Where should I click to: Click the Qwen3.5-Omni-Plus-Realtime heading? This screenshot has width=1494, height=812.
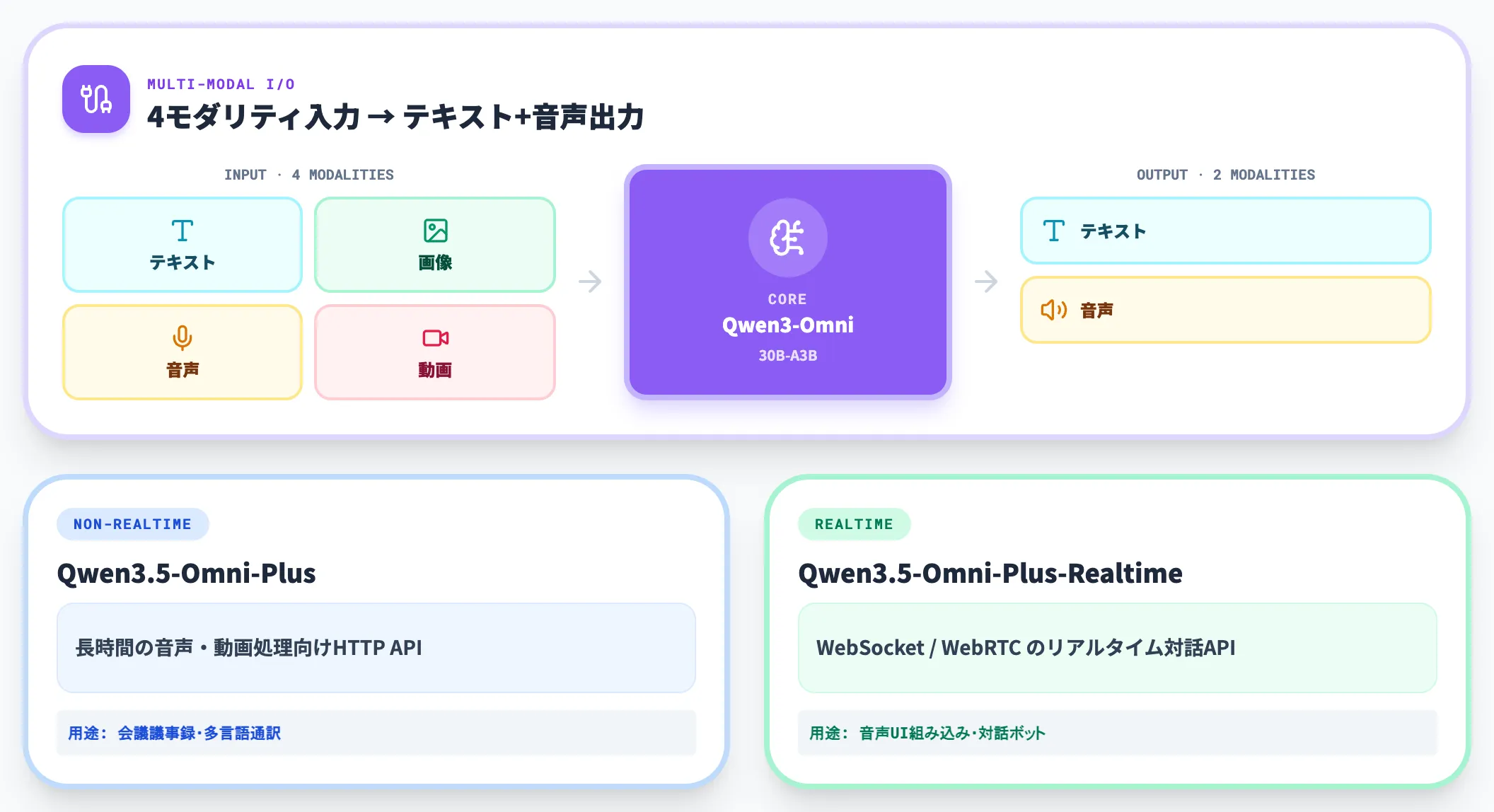coord(990,573)
